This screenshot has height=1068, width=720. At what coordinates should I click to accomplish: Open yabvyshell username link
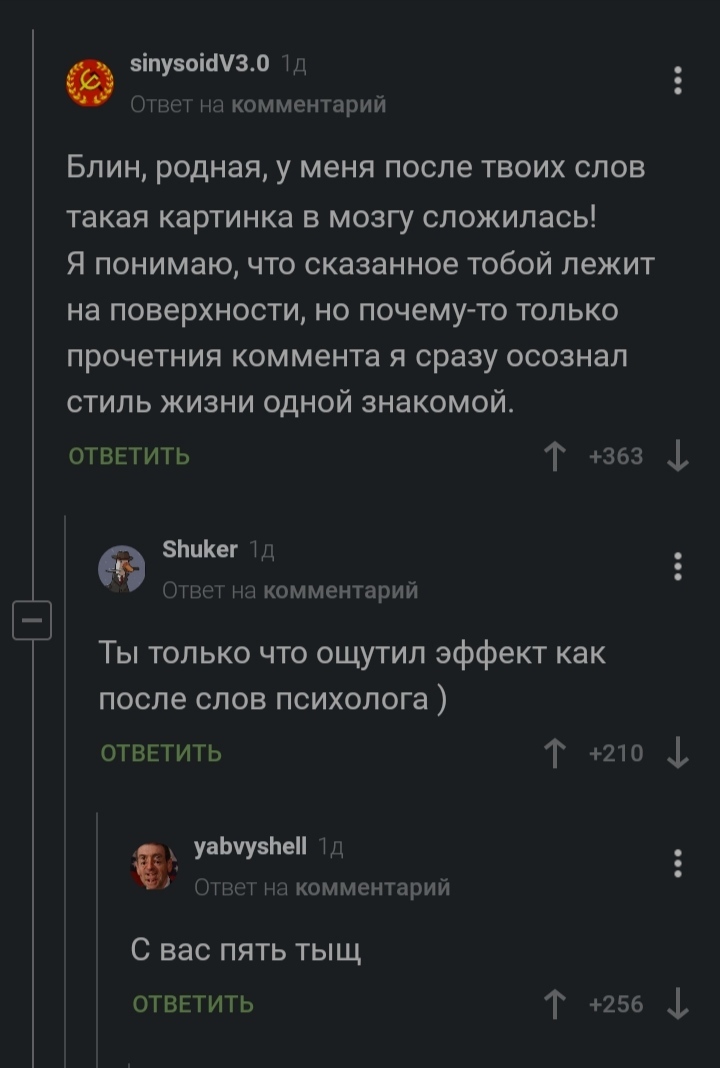[250, 846]
